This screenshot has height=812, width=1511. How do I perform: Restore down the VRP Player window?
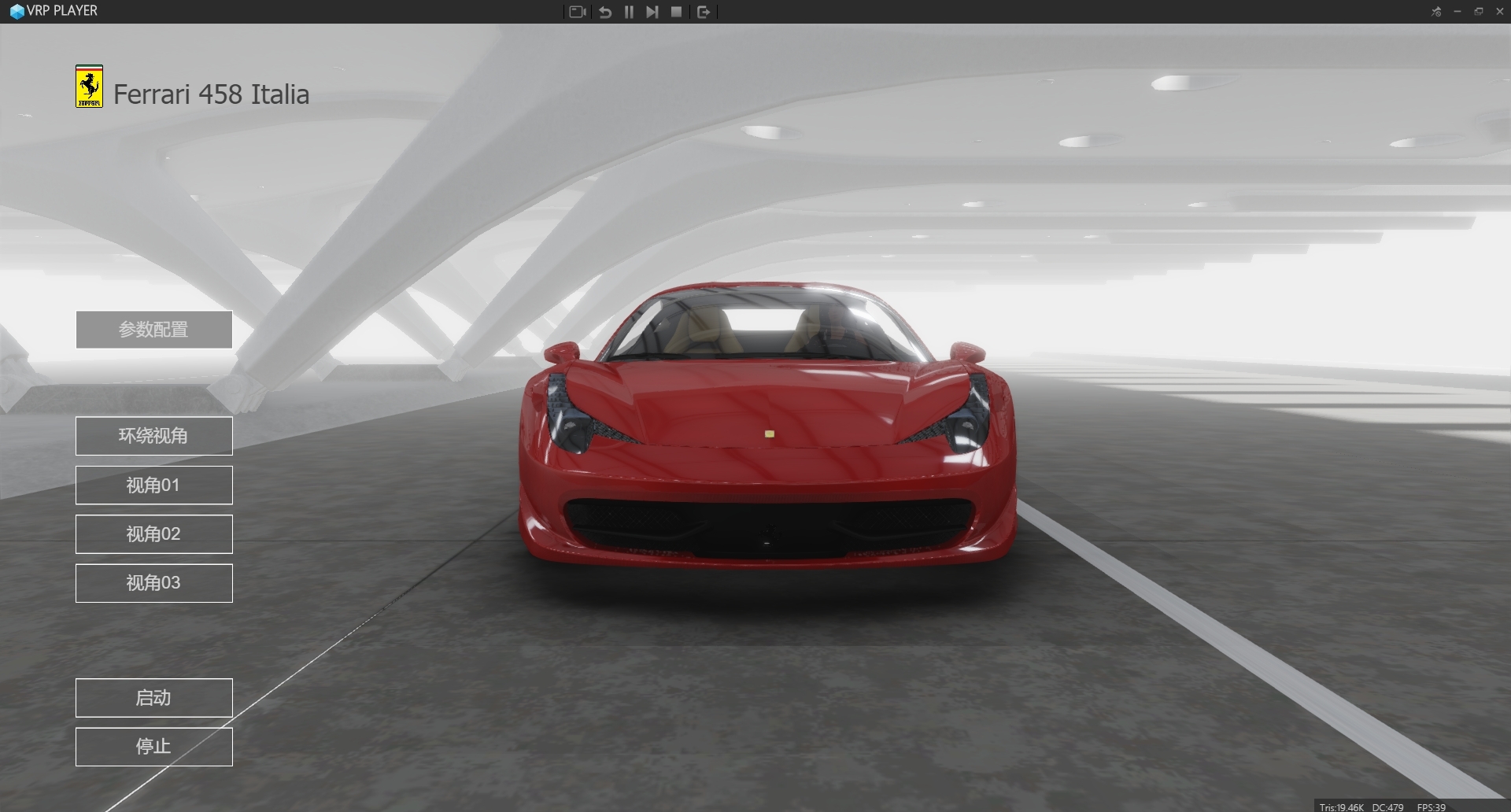click(x=1479, y=11)
